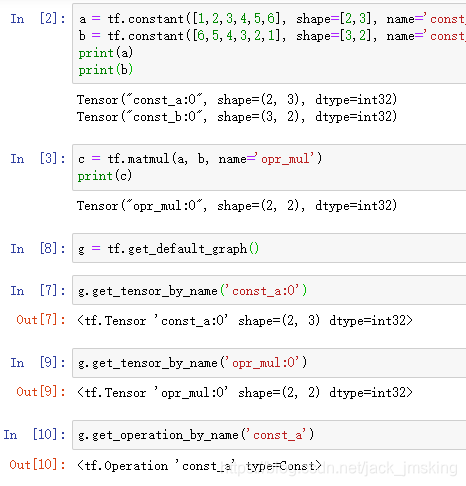
Task: Click the b = tf.constant([6,5,4,3,2,1] line
Action: tap(272, 36)
